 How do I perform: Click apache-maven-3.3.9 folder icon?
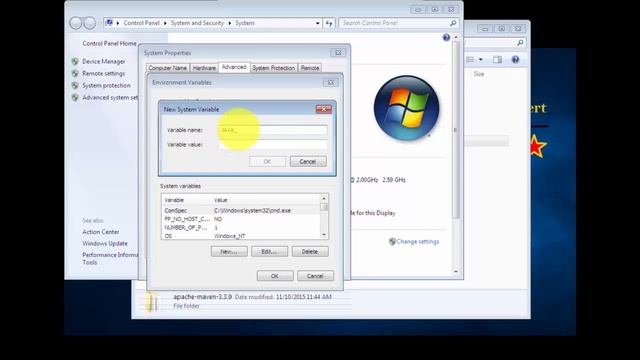[152, 302]
